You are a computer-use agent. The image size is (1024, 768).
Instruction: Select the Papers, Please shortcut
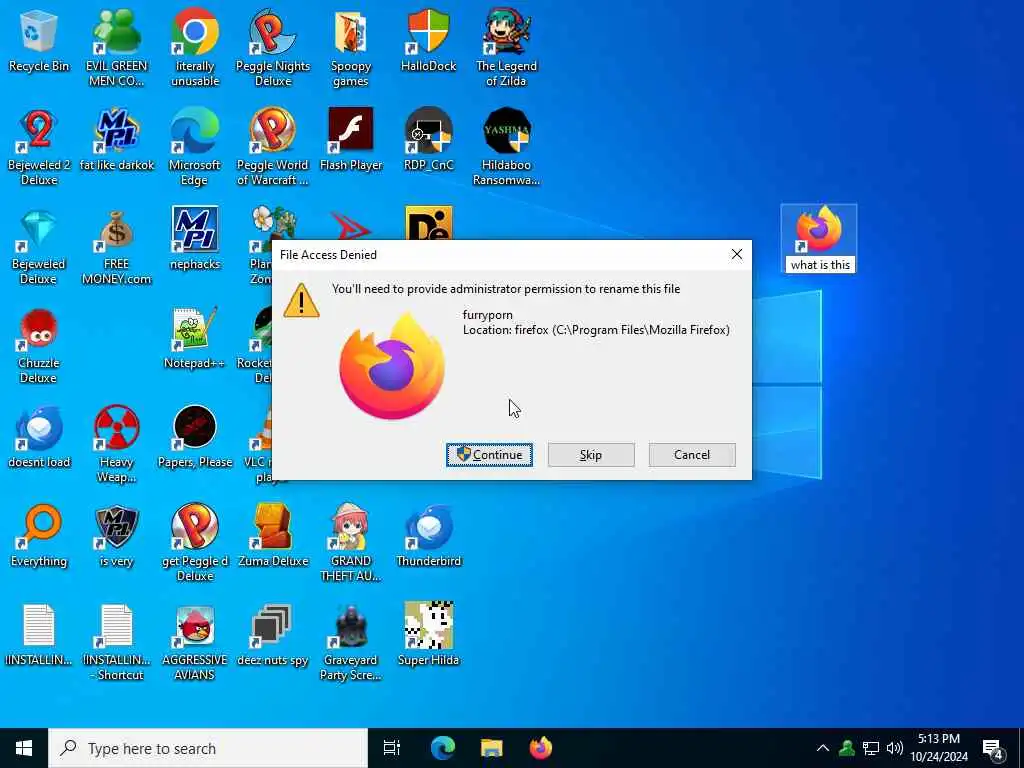pyautogui.click(x=195, y=438)
